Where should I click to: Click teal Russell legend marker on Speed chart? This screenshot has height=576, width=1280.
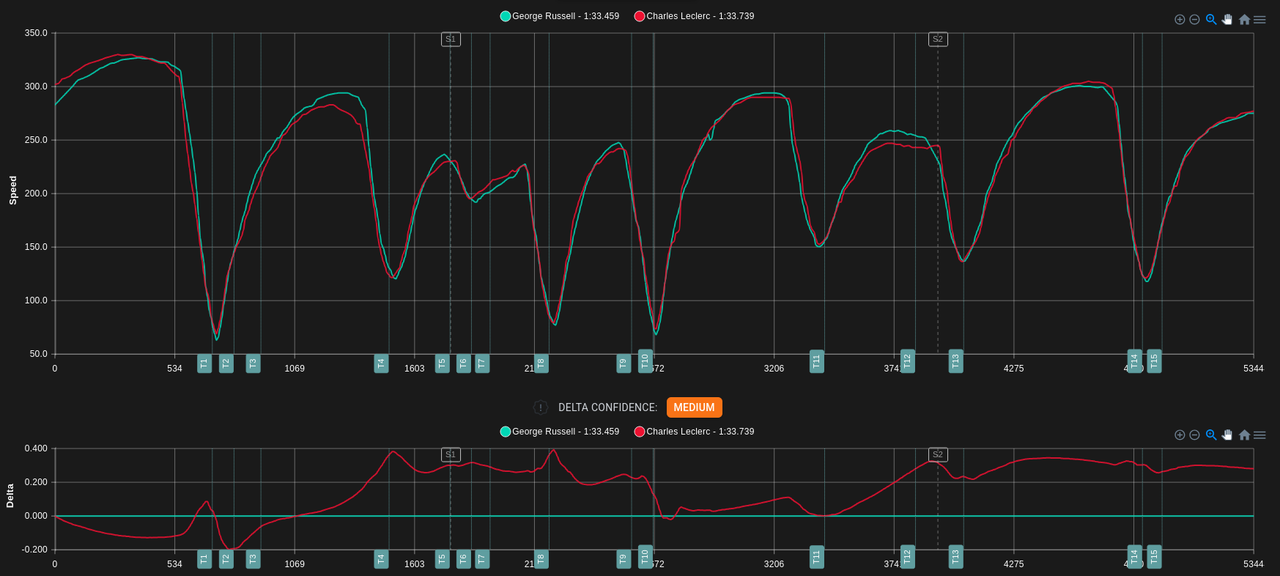click(x=505, y=16)
